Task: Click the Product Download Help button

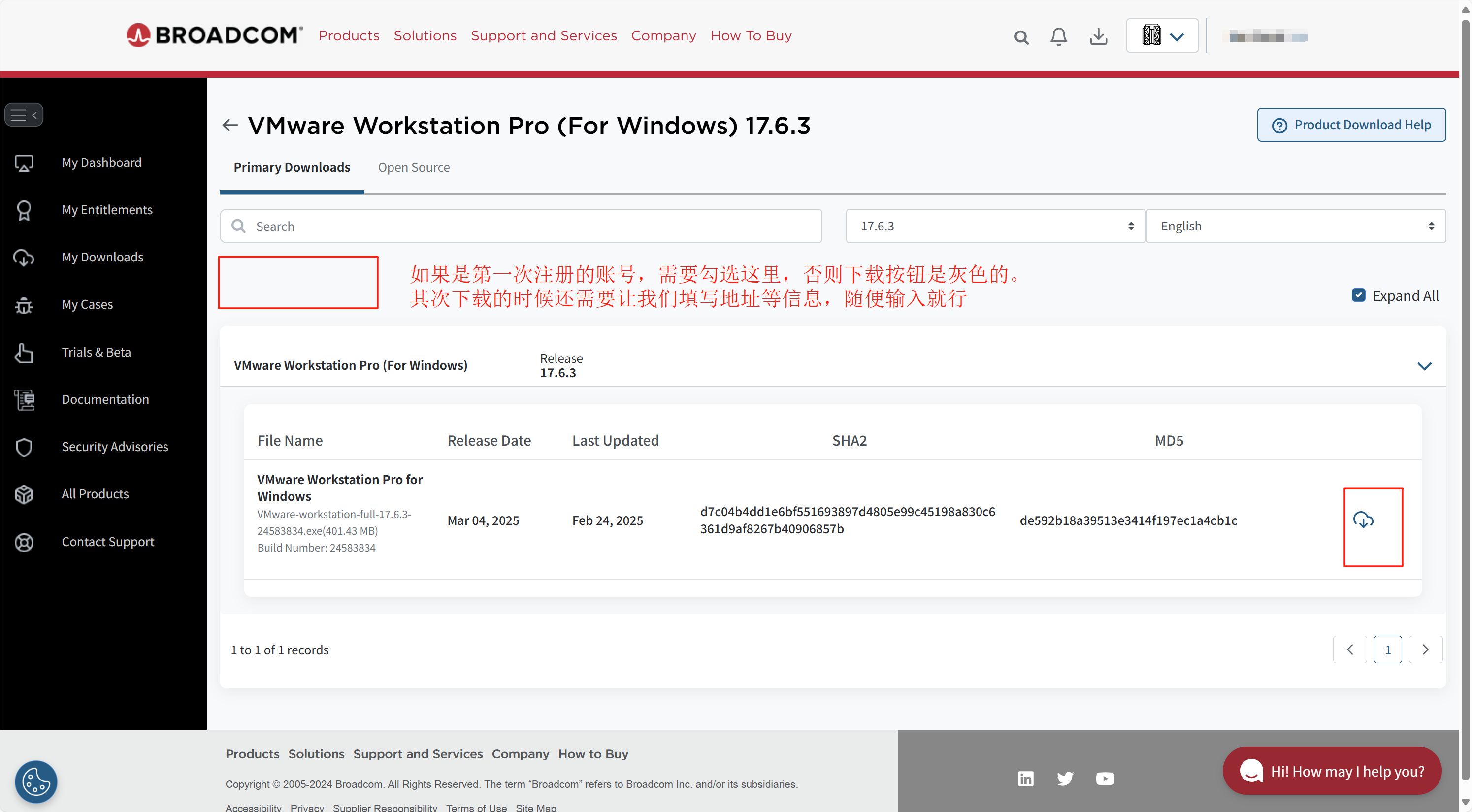Action: point(1351,125)
